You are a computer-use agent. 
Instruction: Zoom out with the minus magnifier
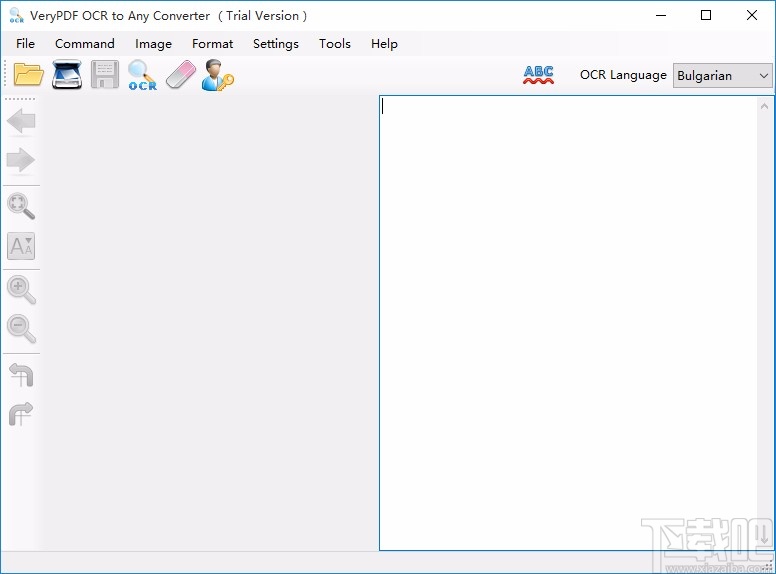pos(21,329)
